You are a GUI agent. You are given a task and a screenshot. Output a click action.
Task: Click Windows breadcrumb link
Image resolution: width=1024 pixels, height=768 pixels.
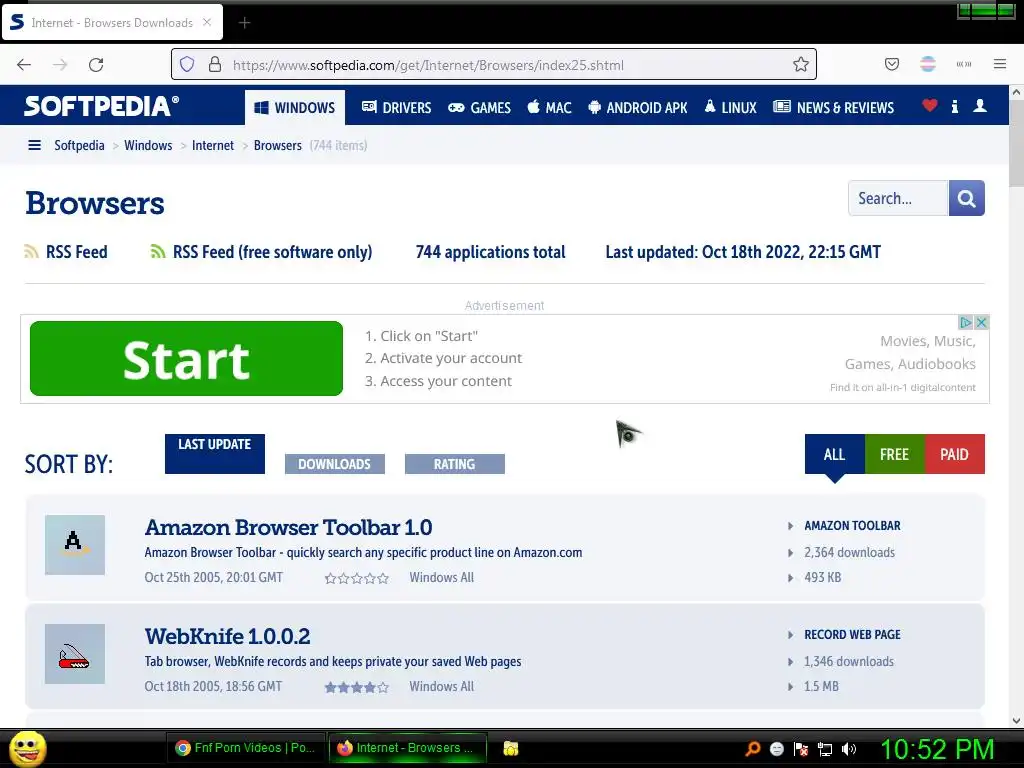(x=148, y=145)
